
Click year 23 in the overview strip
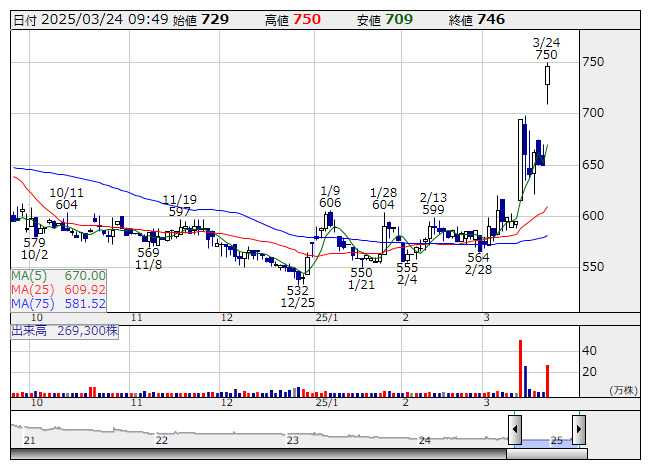coord(293,440)
